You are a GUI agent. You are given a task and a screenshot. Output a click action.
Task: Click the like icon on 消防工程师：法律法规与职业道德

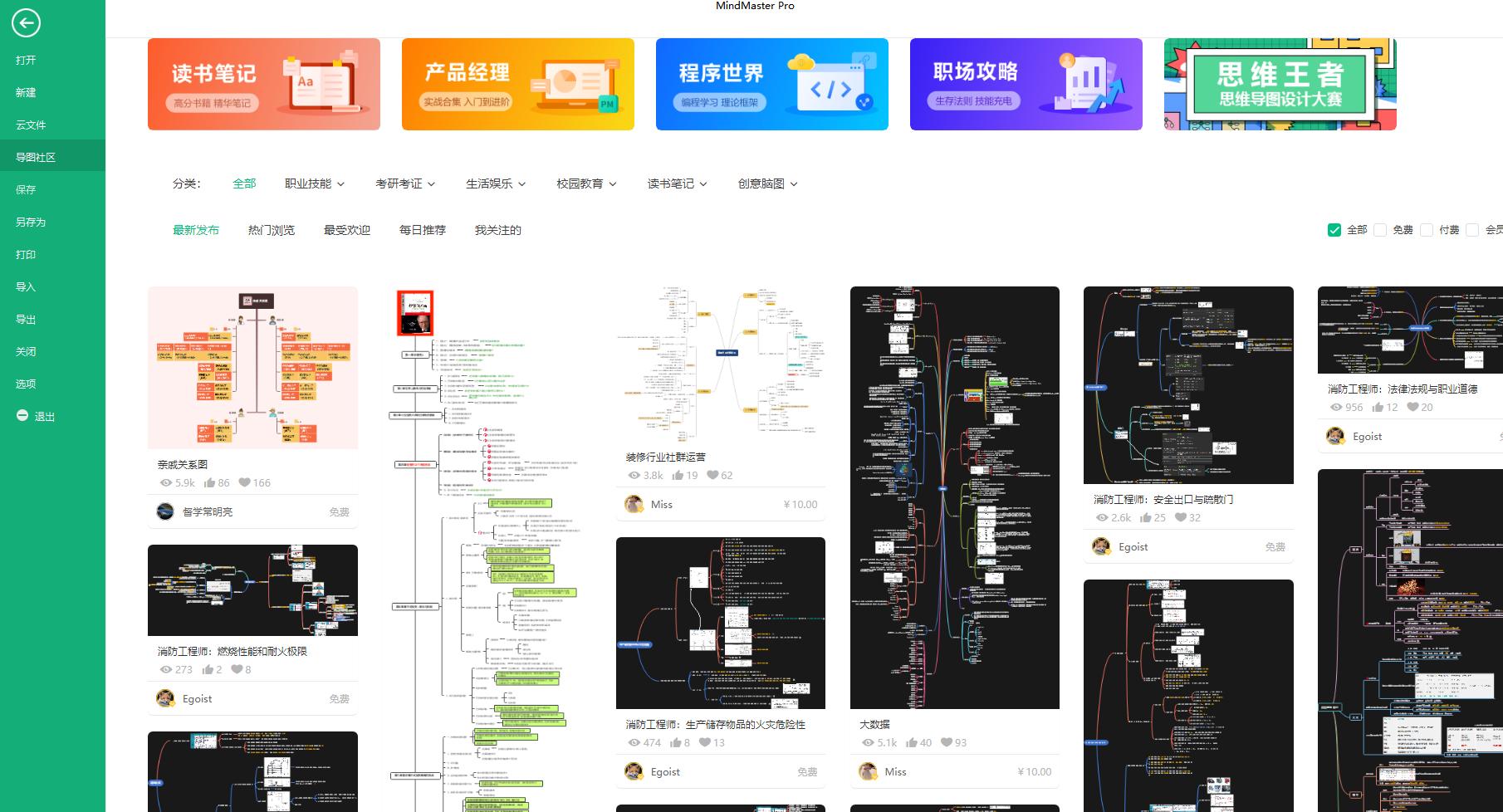coord(1380,407)
